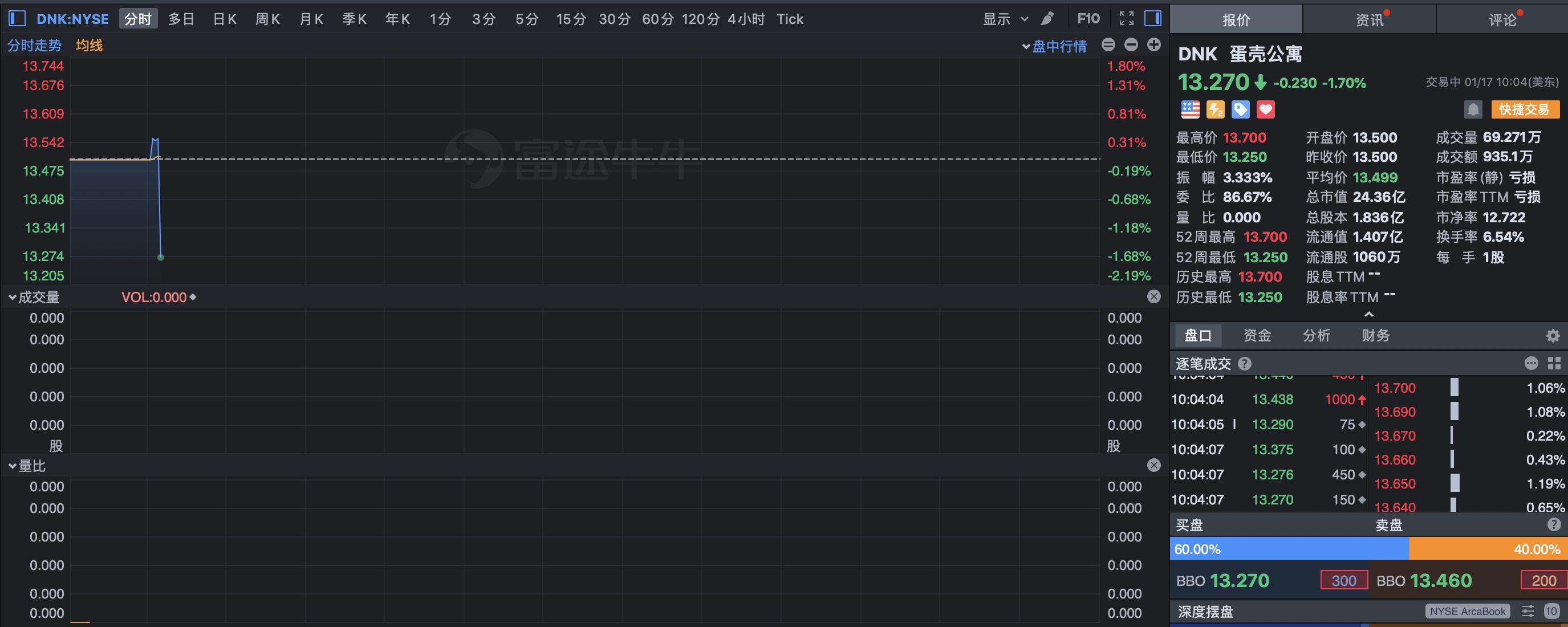Zoom out chart with minus icon
Screen dimensions: 1568x627
pyautogui.click(x=1131, y=44)
